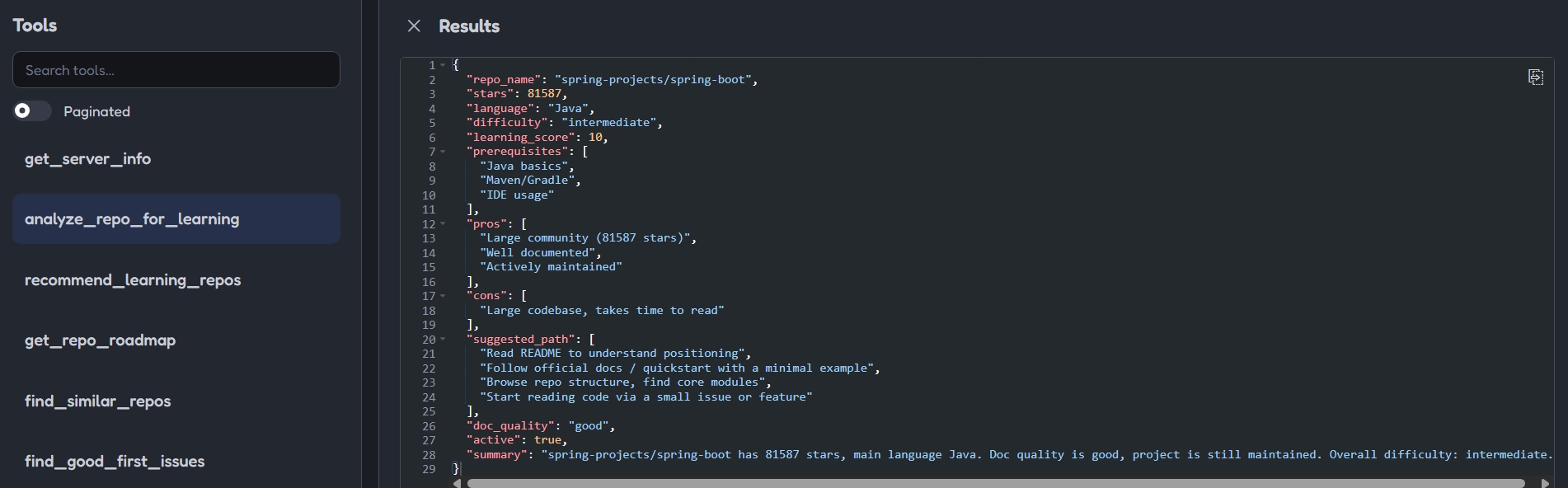This screenshot has width=1568, height=488.
Task: Click the scrollbar's left arrow
Action: (x=457, y=483)
